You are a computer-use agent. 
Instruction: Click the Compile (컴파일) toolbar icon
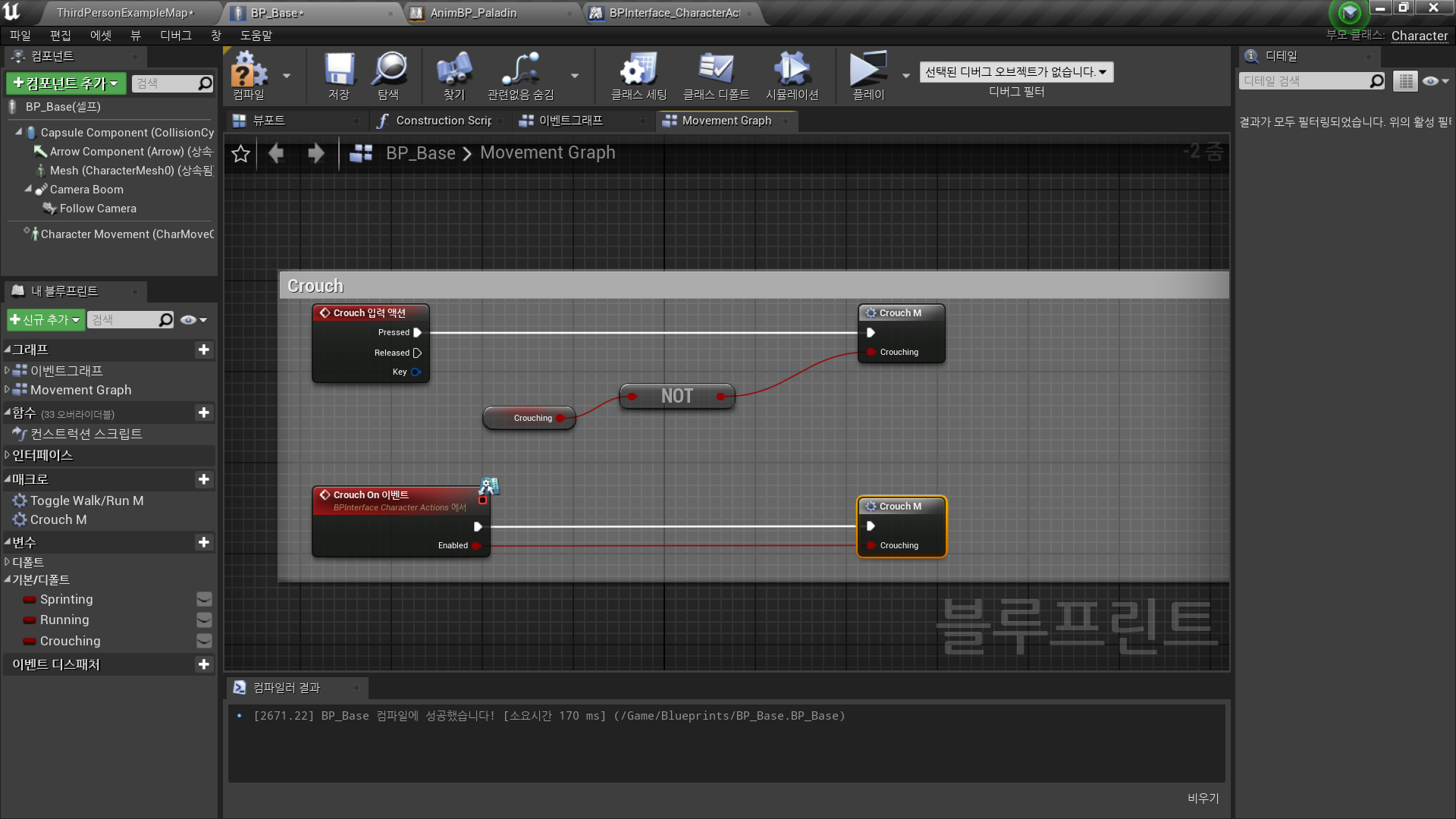pos(249,70)
